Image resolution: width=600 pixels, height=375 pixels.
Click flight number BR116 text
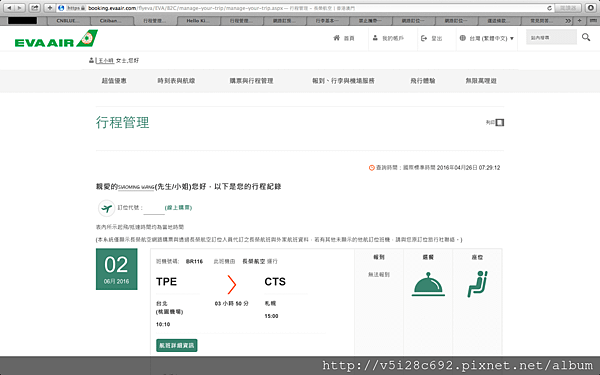194,261
